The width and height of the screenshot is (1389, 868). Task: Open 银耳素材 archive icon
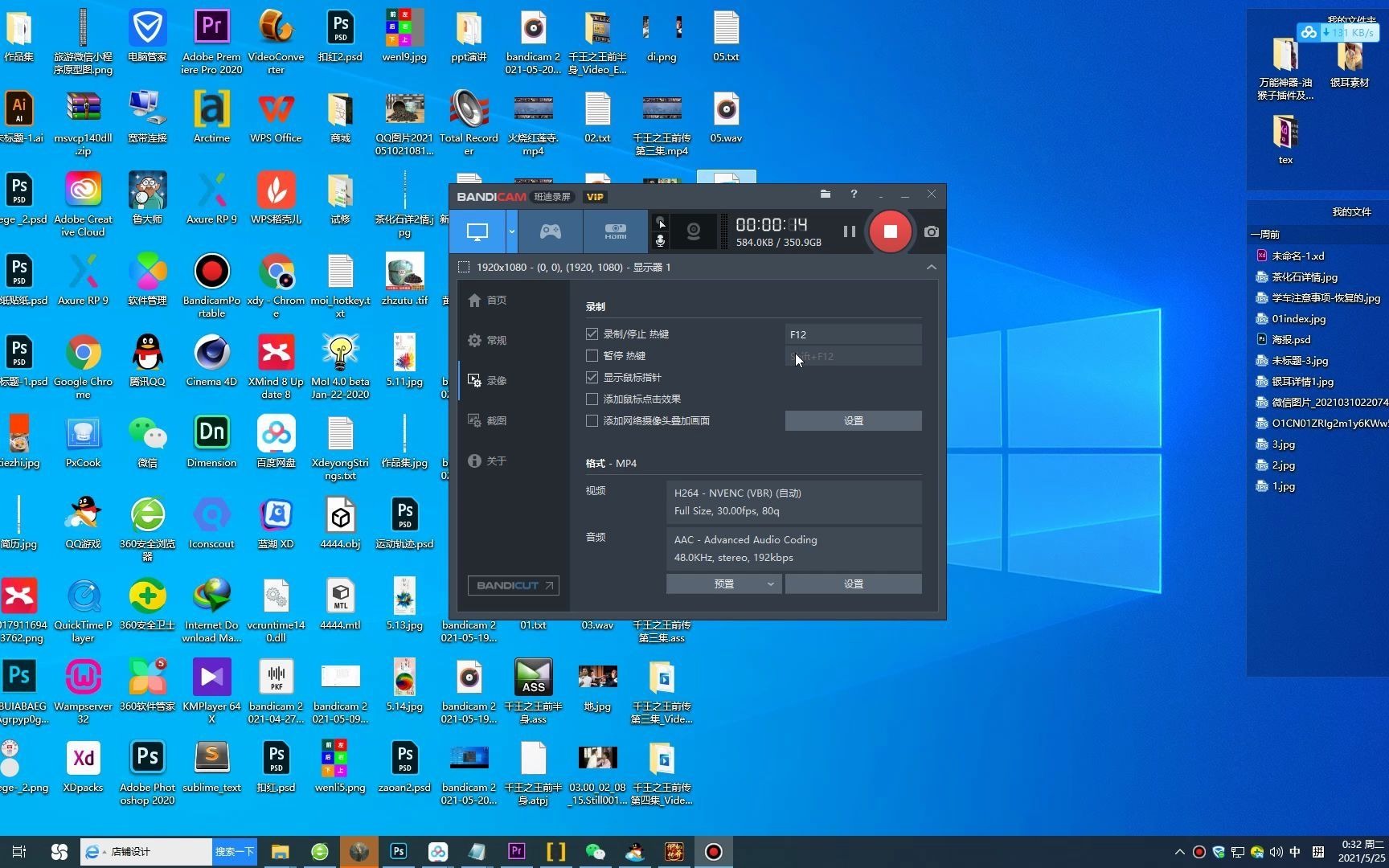click(x=1350, y=63)
